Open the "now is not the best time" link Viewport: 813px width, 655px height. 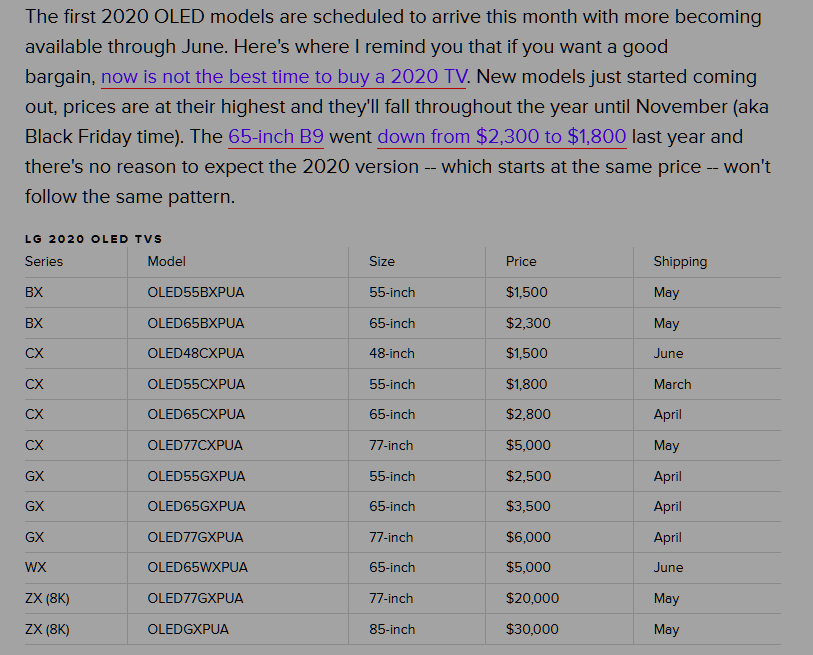coord(283,77)
